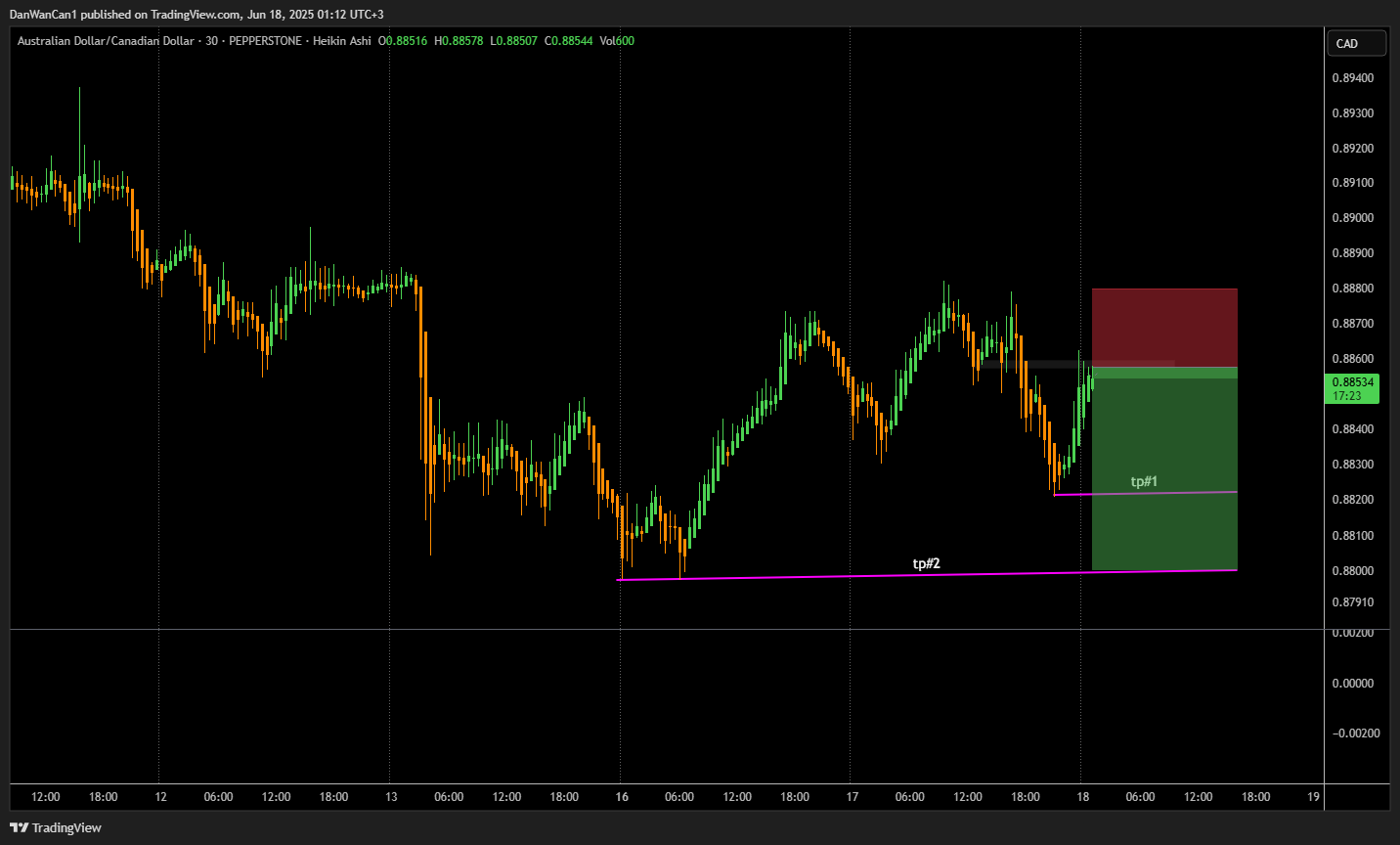The width and height of the screenshot is (1400, 845).
Task: Click the low value L0.88507
Action: (x=514, y=41)
